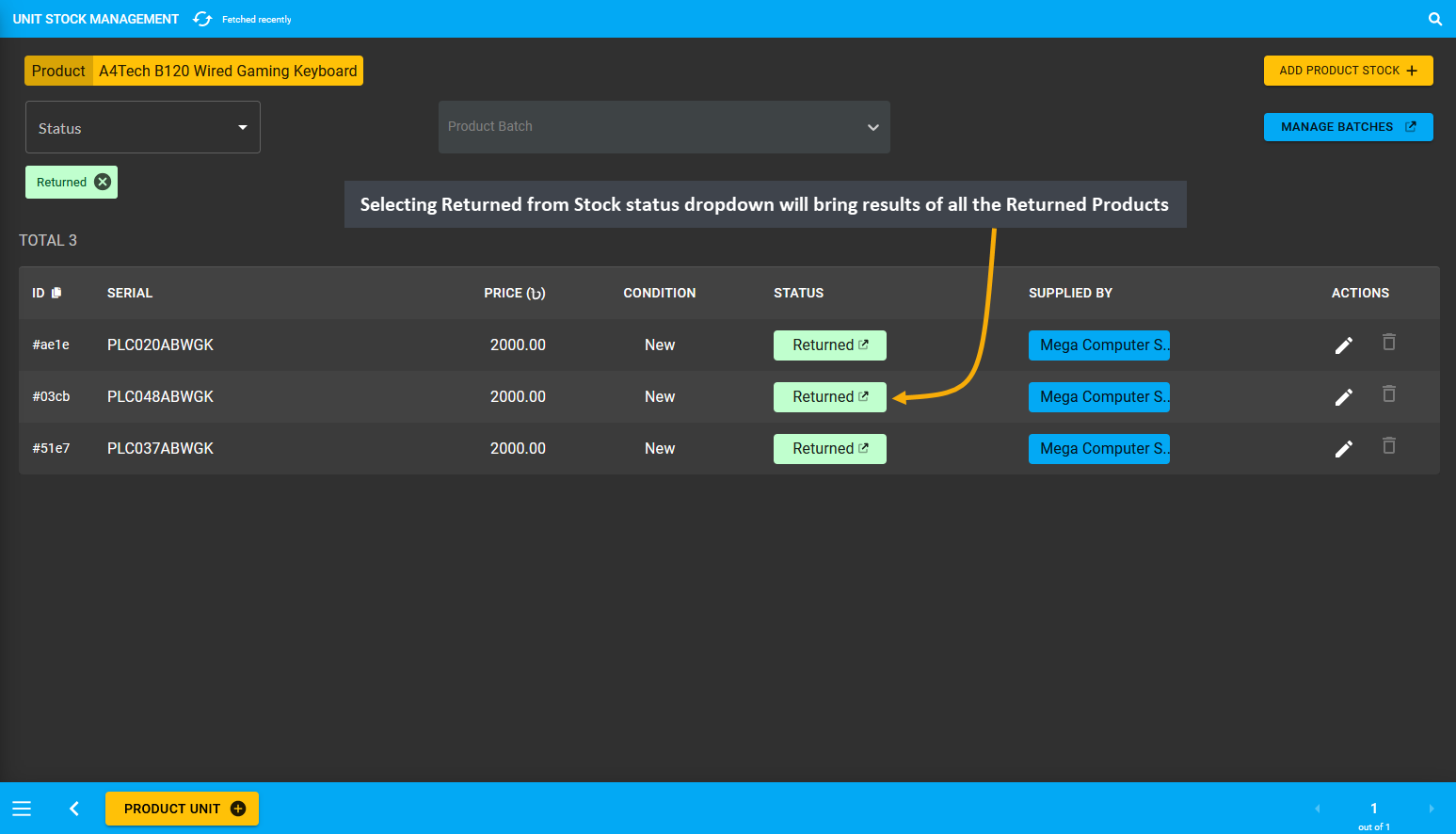The width and height of the screenshot is (1456, 834).
Task: Open Returned status of PLC037ABWGK
Action: click(x=830, y=449)
